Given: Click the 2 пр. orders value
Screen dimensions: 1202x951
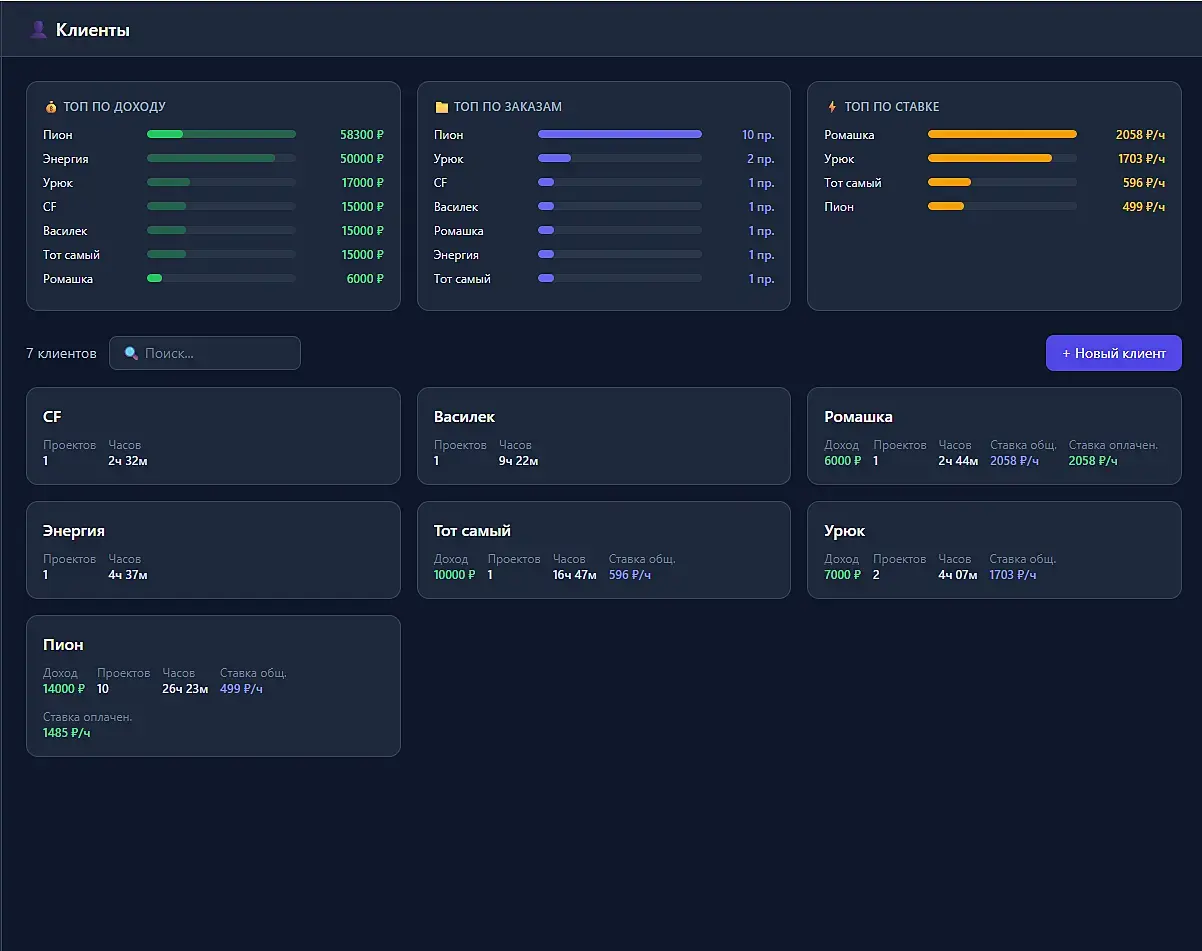Looking at the screenshot, I should [x=761, y=159].
